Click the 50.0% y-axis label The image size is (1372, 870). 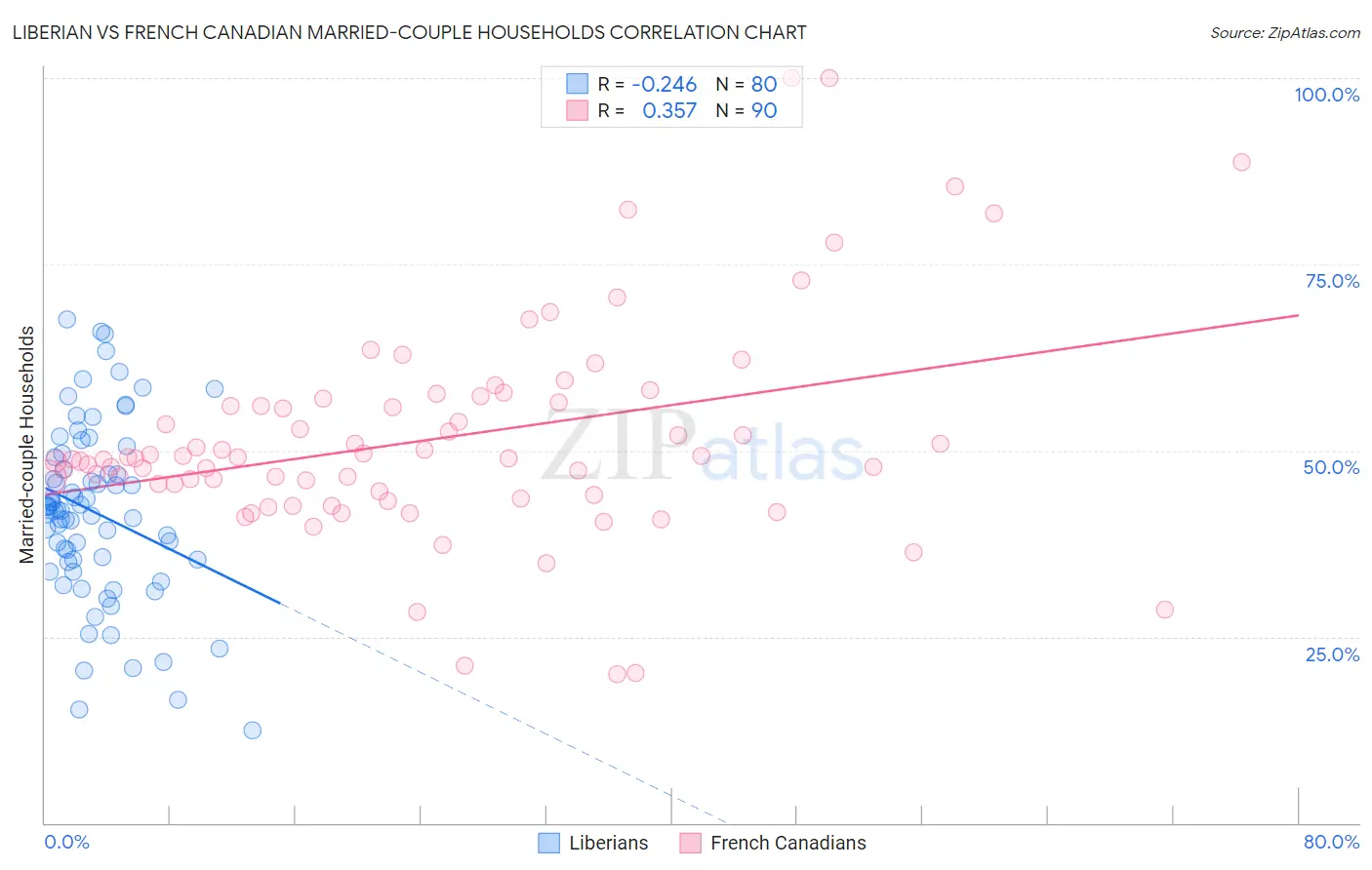[1332, 467]
